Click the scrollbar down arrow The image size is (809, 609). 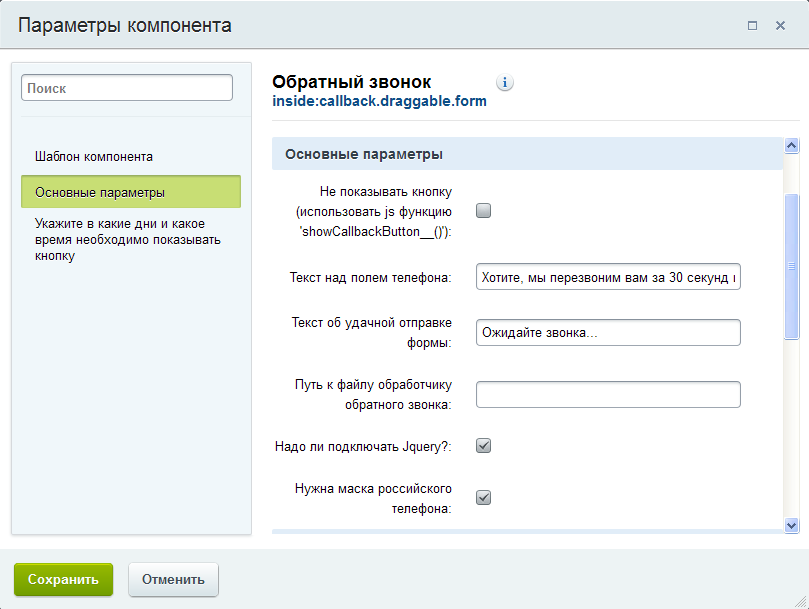pos(791,525)
